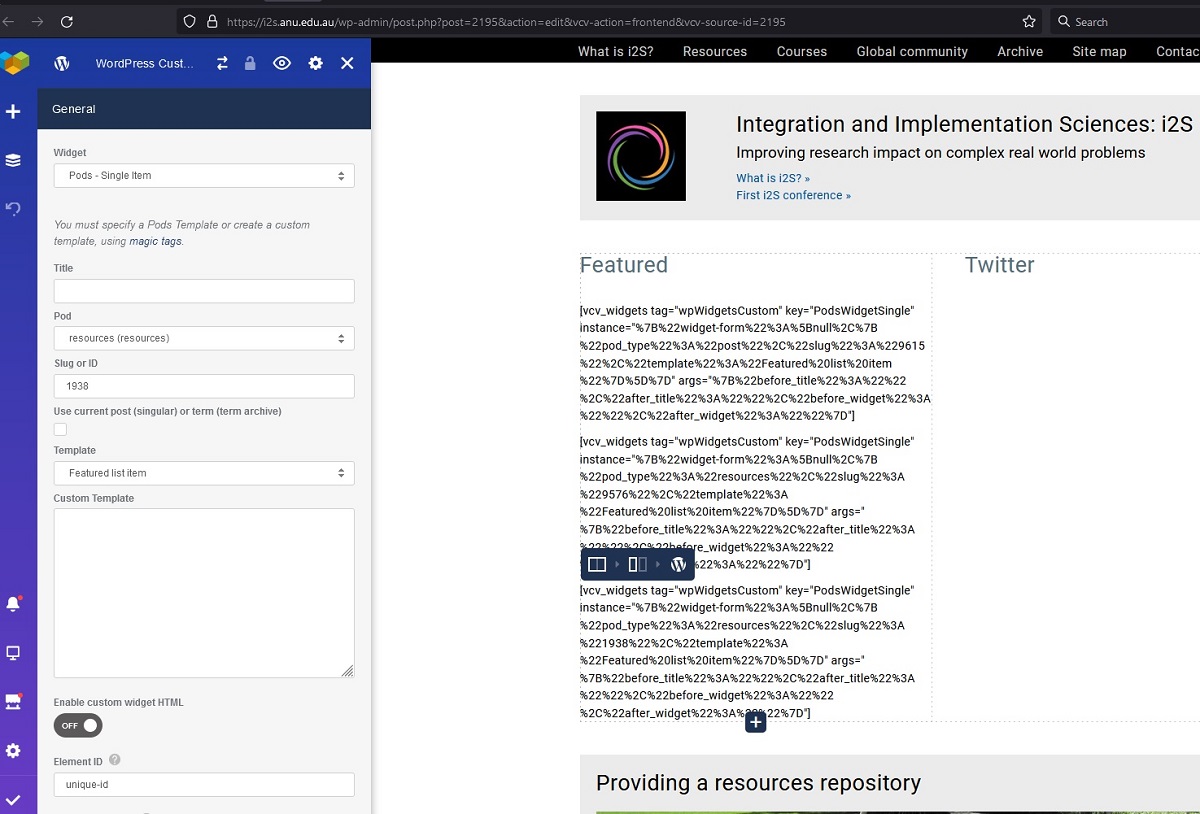Click the Custom Template text area
Screen dimensions: 1200x814
(x=204, y=593)
